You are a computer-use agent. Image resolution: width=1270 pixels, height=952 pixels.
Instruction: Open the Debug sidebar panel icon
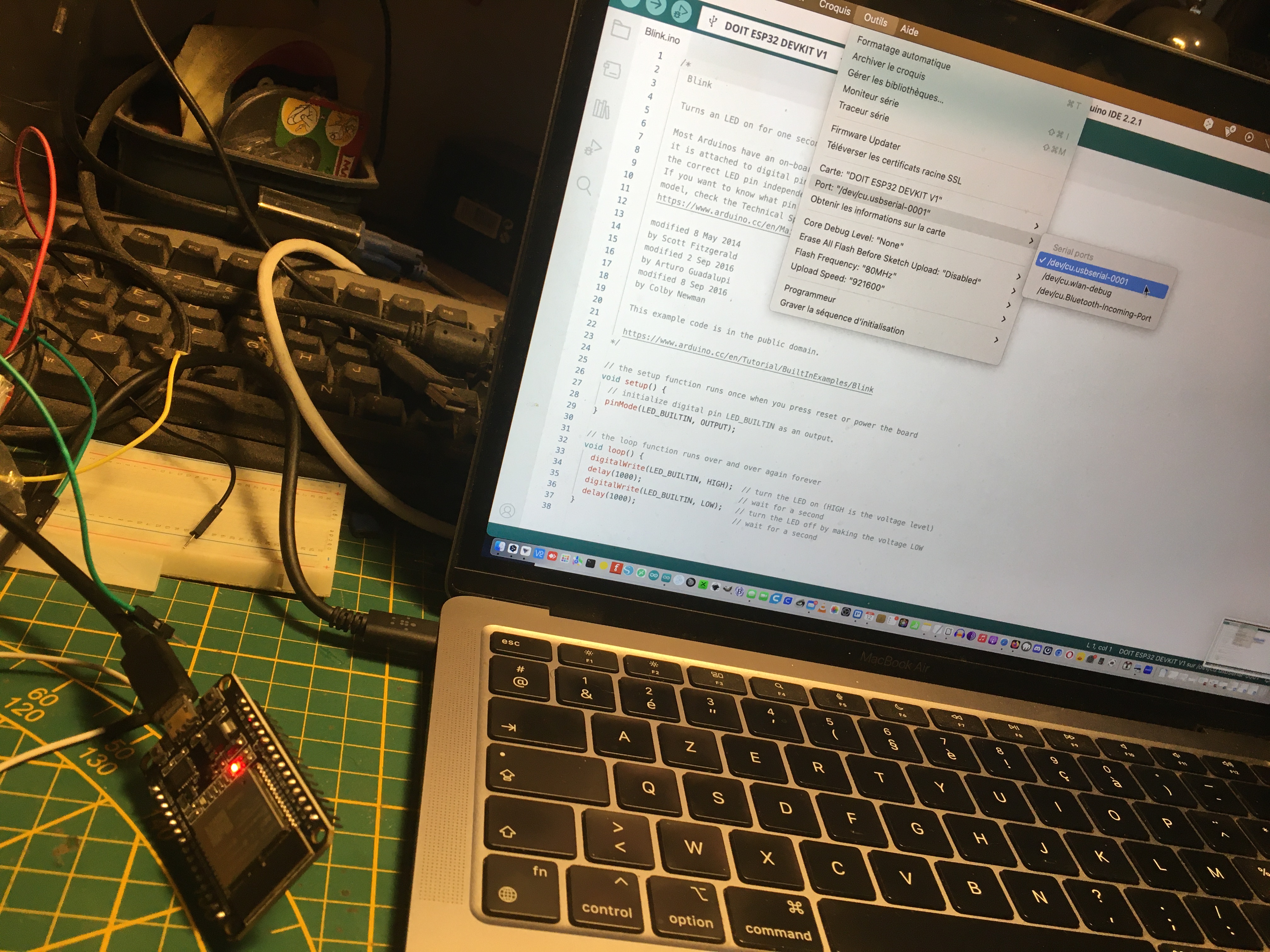coord(592,147)
